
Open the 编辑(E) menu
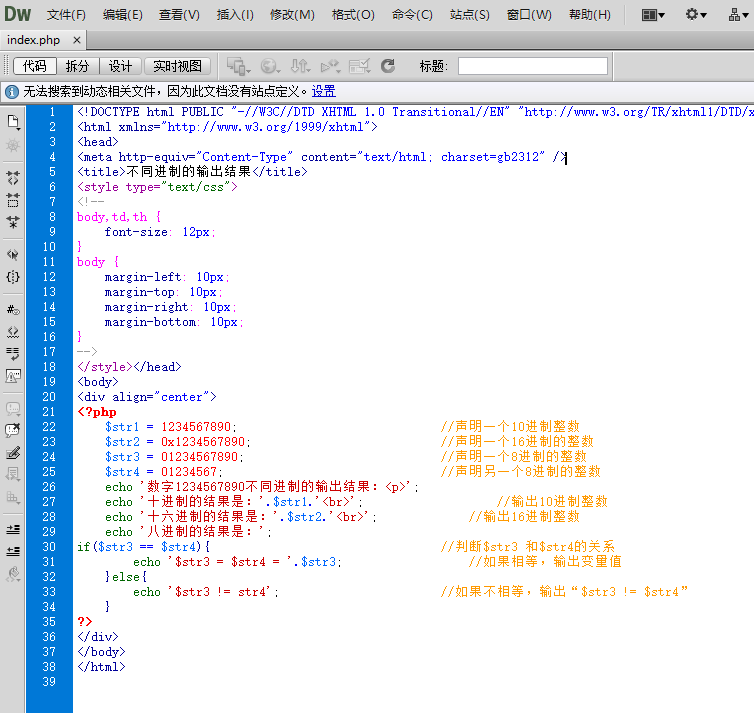(123, 15)
